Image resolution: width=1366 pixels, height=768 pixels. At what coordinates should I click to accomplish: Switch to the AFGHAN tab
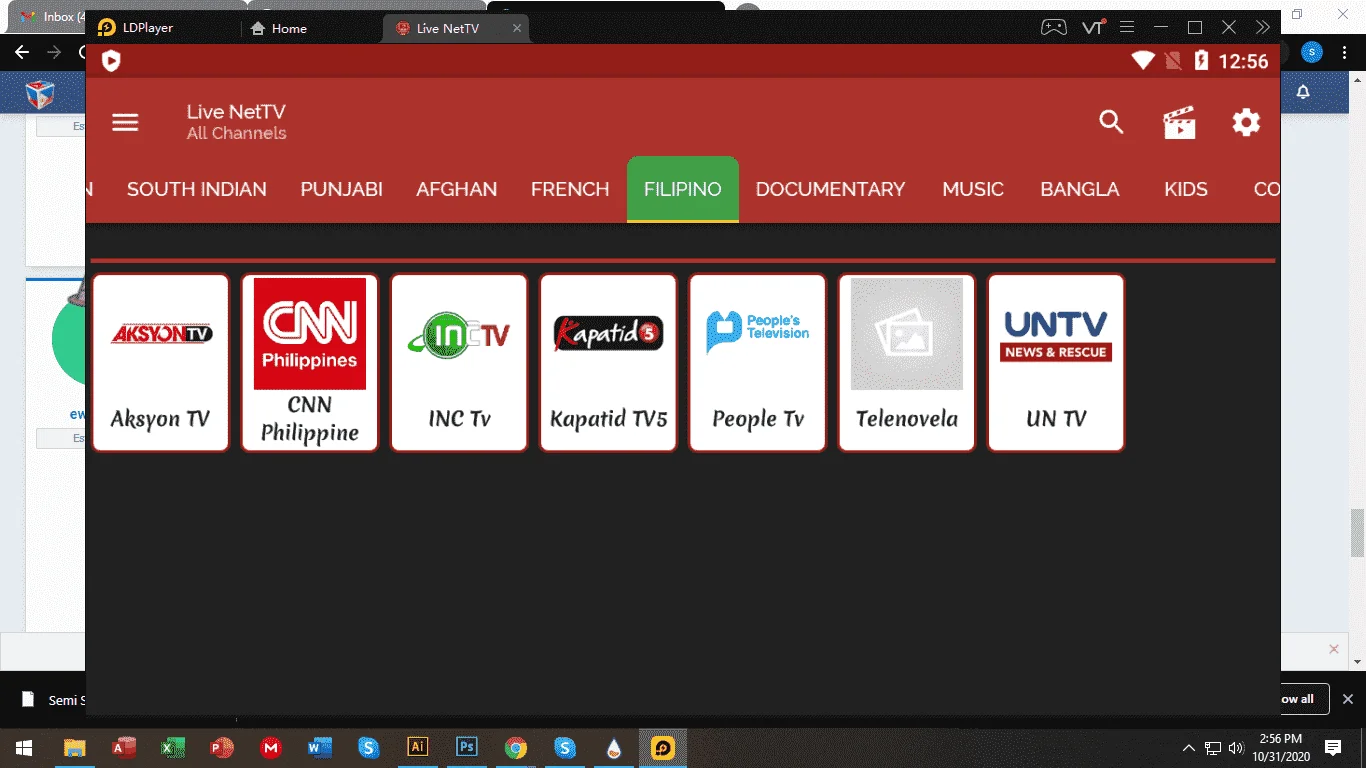457,189
